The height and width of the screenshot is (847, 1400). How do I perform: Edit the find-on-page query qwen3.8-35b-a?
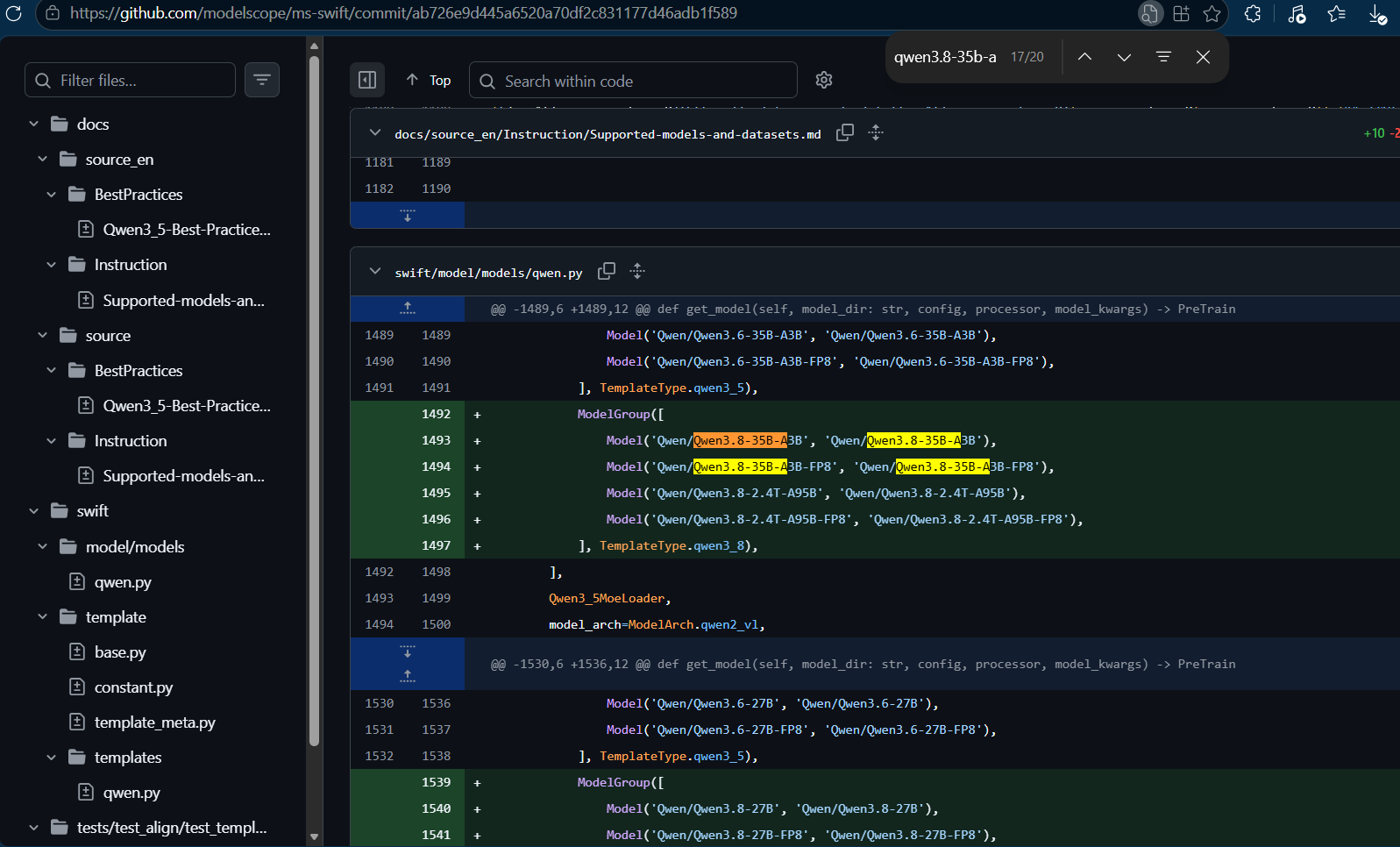coord(945,57)
